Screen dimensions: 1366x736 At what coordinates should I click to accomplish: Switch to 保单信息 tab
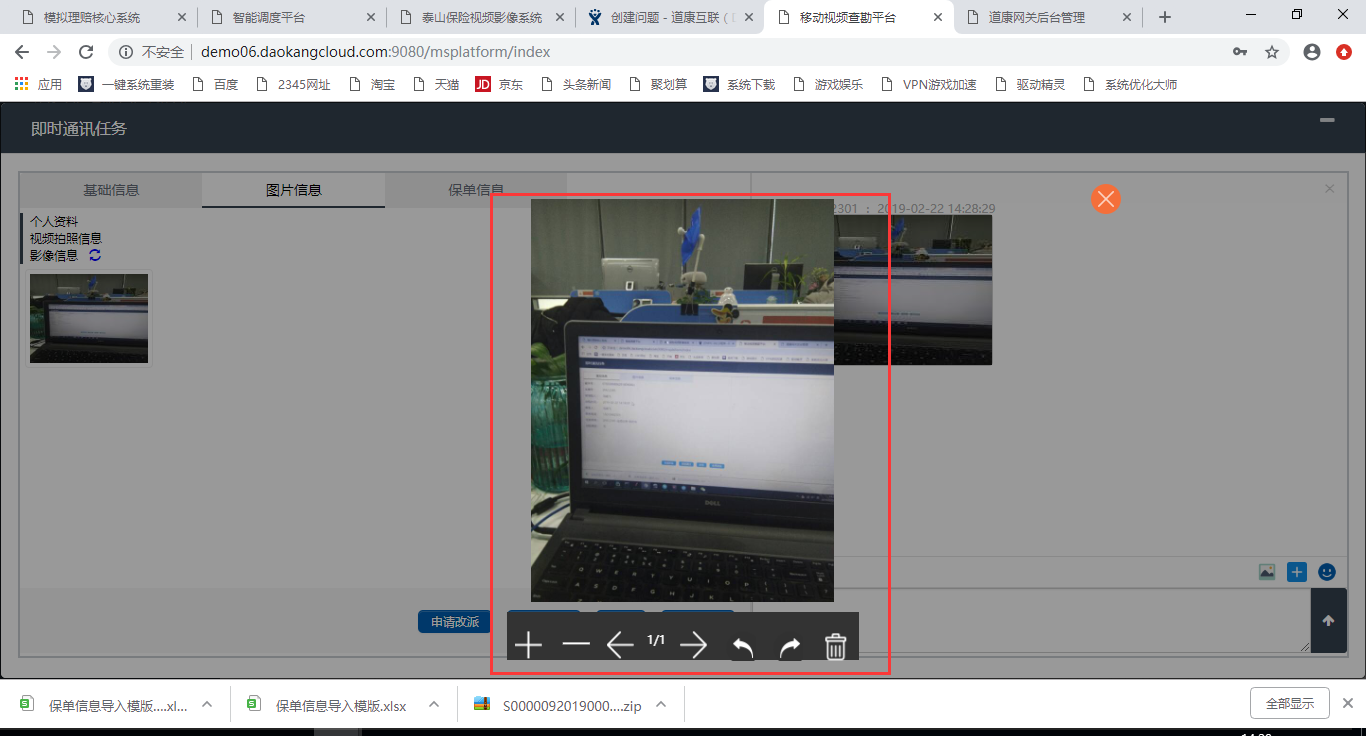point(476,190)
